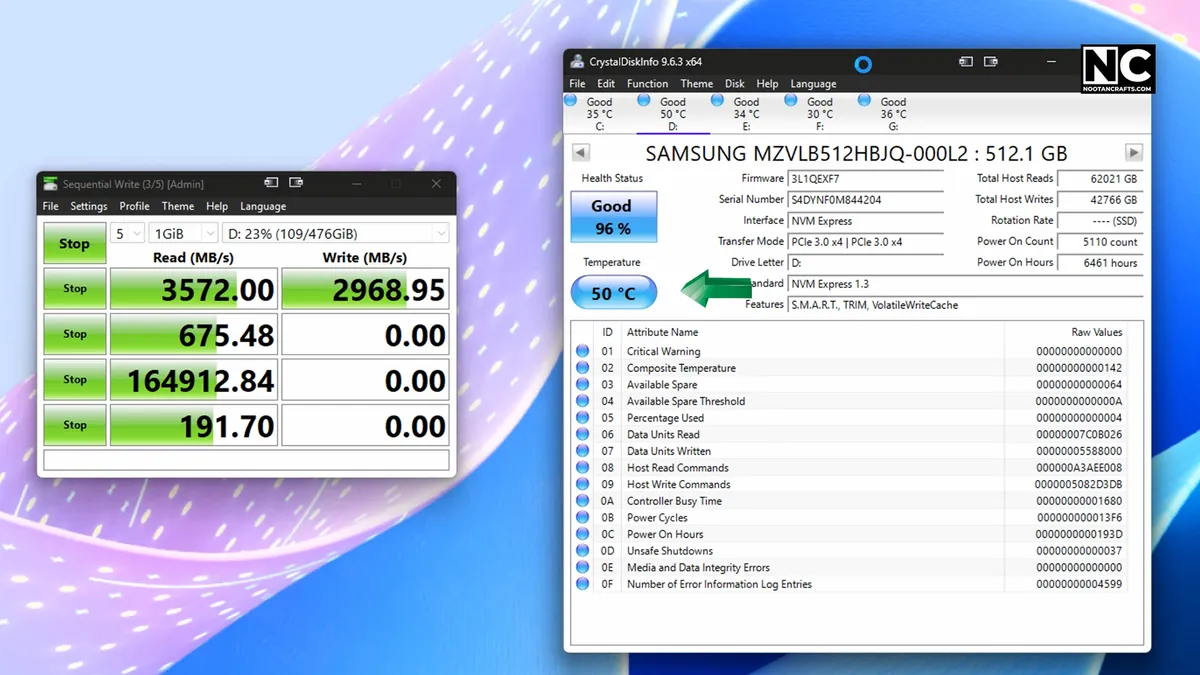Select drive F: tab at 30 °C
This screenshot has height=675, width=1200.
tap(820, 113)
